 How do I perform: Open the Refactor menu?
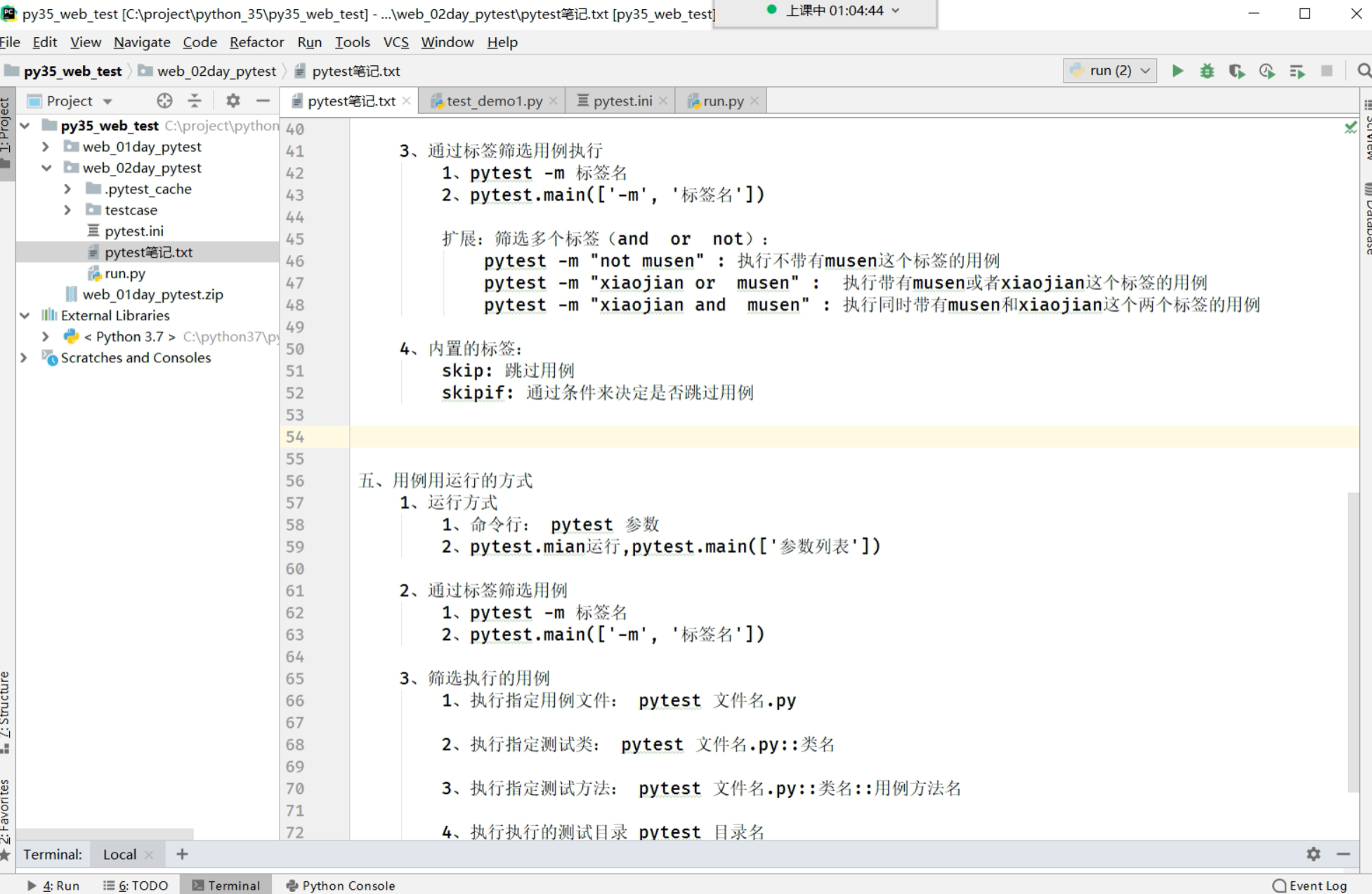click(256, 42)
